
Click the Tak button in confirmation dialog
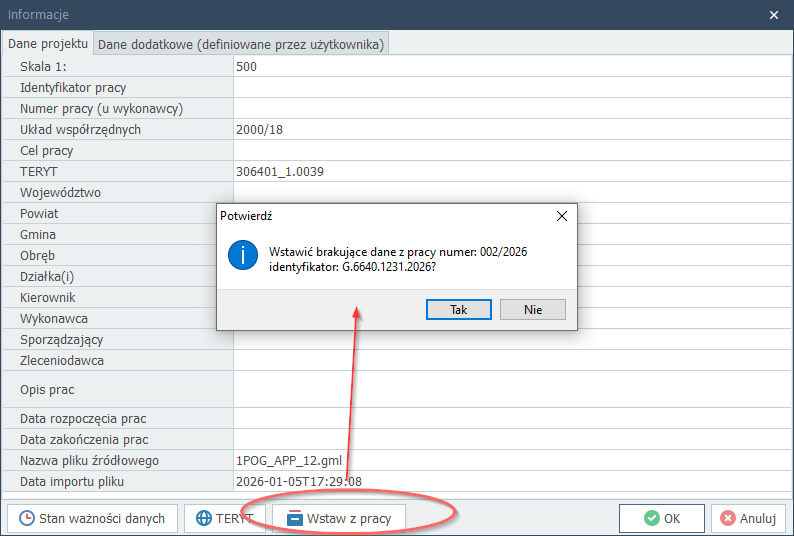458,309
